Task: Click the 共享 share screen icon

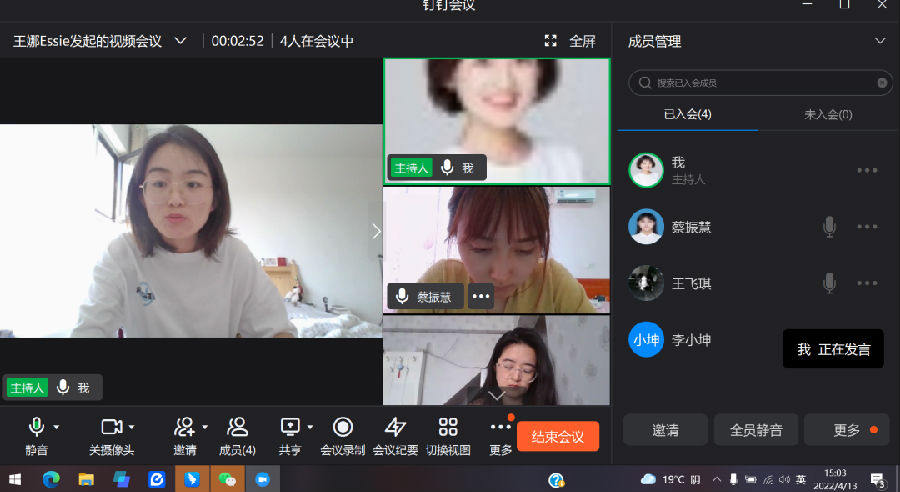Action: click(290, 428)
